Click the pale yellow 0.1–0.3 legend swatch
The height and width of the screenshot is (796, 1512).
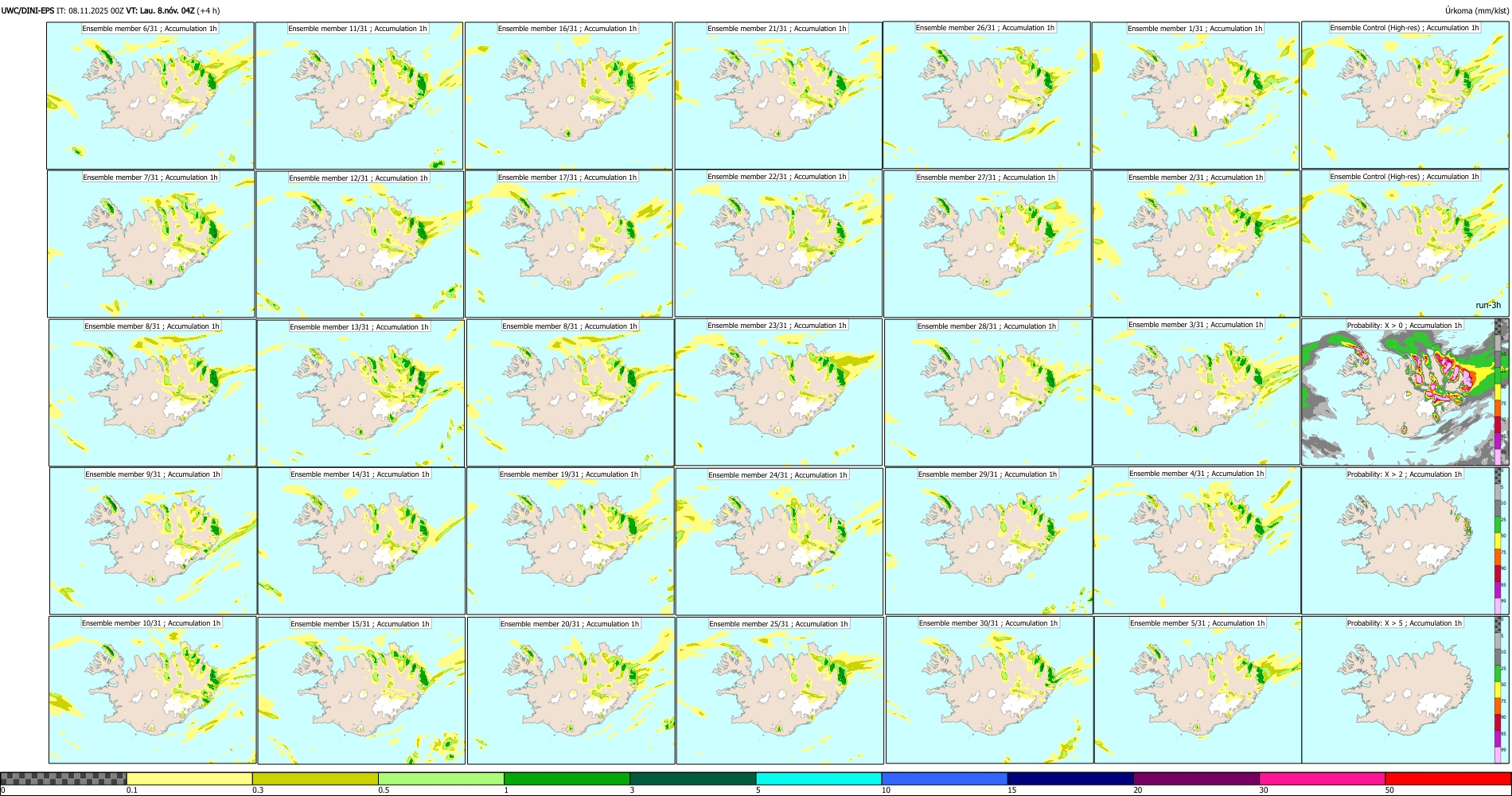[x=189, y=778]
